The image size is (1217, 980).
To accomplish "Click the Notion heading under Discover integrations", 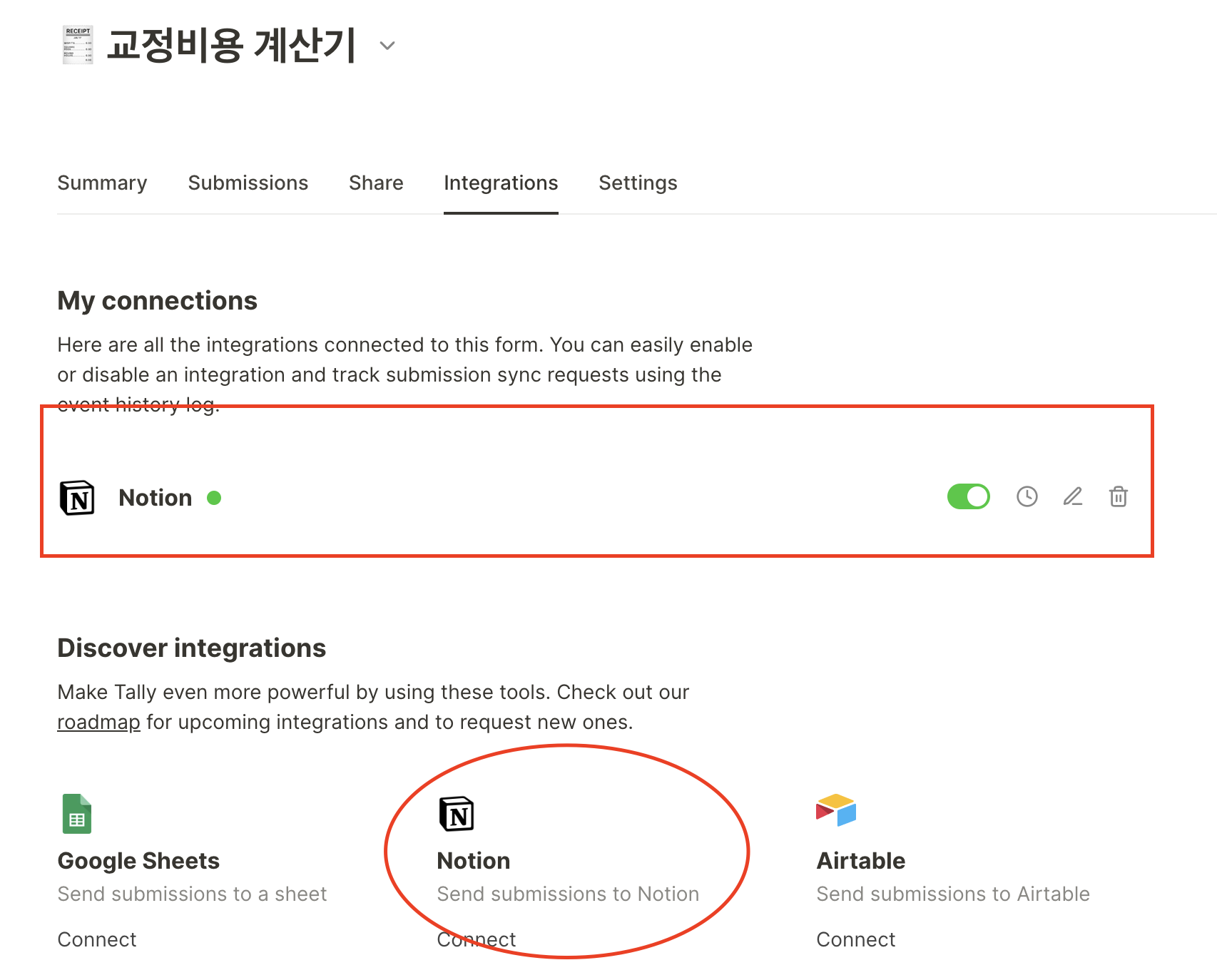I will (474, 861).
